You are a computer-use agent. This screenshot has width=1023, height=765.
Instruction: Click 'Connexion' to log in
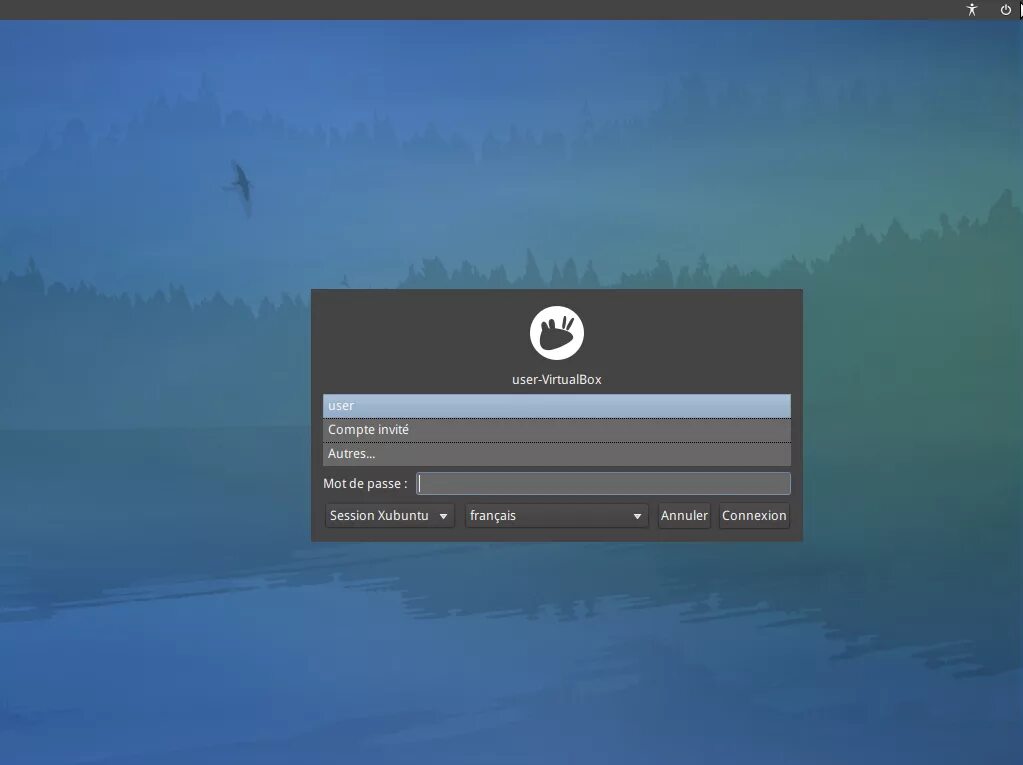pos(754,515)
